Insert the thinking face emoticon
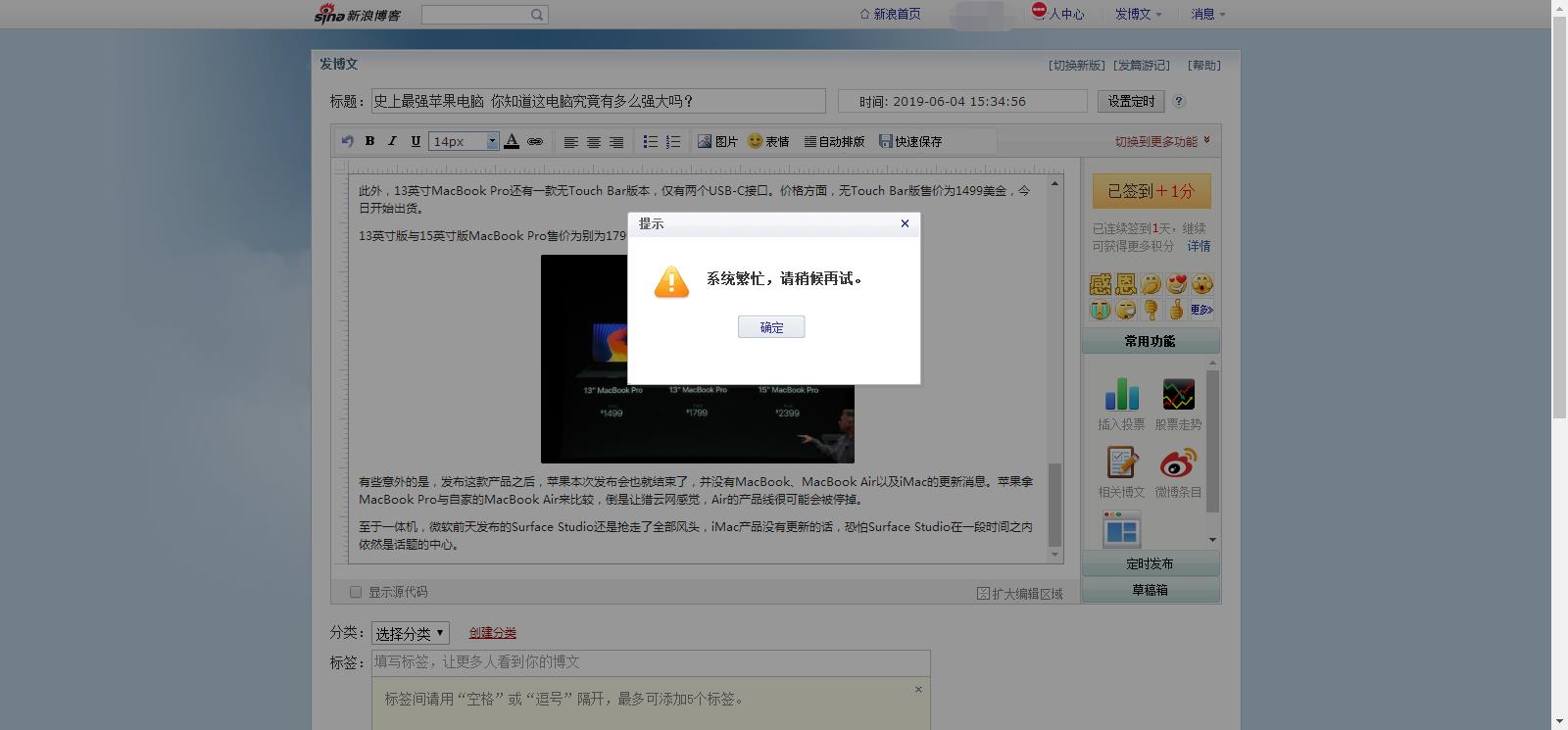The image size is (1568, 730). pos(1151,284)
